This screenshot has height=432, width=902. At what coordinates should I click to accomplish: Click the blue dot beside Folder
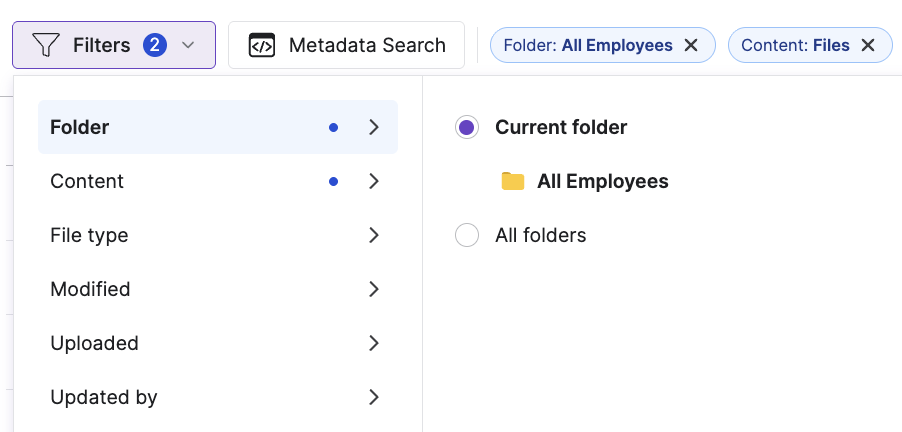(x=334, y=127)
